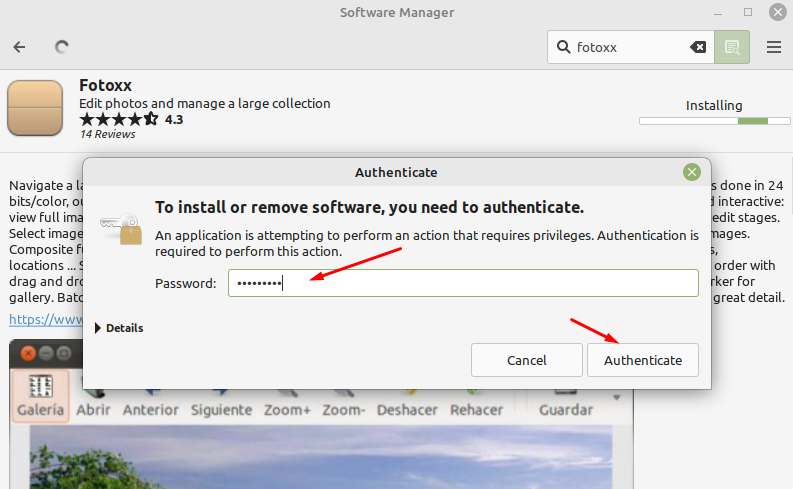Confirm with the Authenticate button

(x=643, y=360)
